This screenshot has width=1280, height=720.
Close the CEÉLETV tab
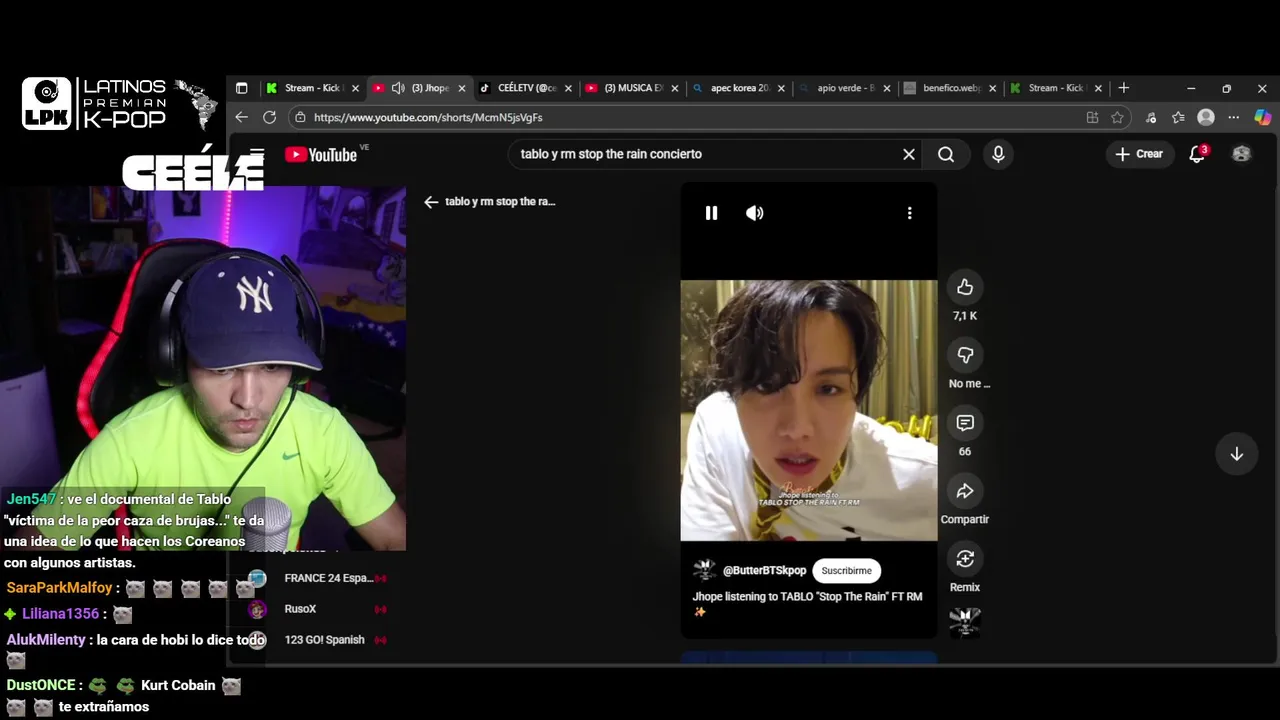point(568,88)
